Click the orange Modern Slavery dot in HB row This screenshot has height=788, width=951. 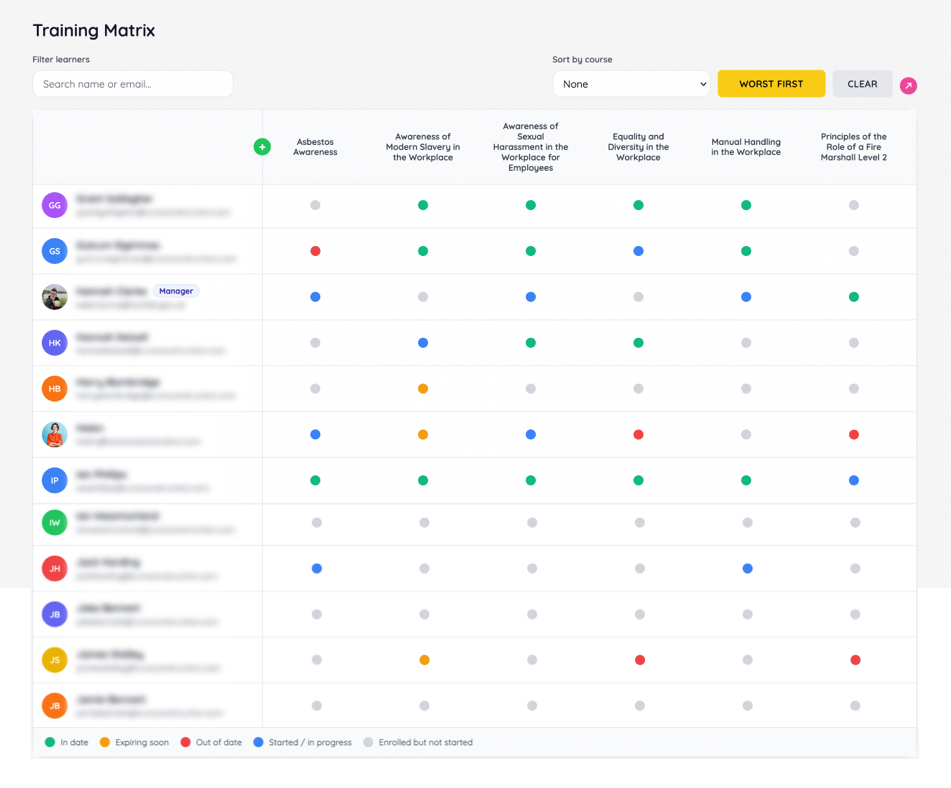pyautogui.click(x=423, y=389)
